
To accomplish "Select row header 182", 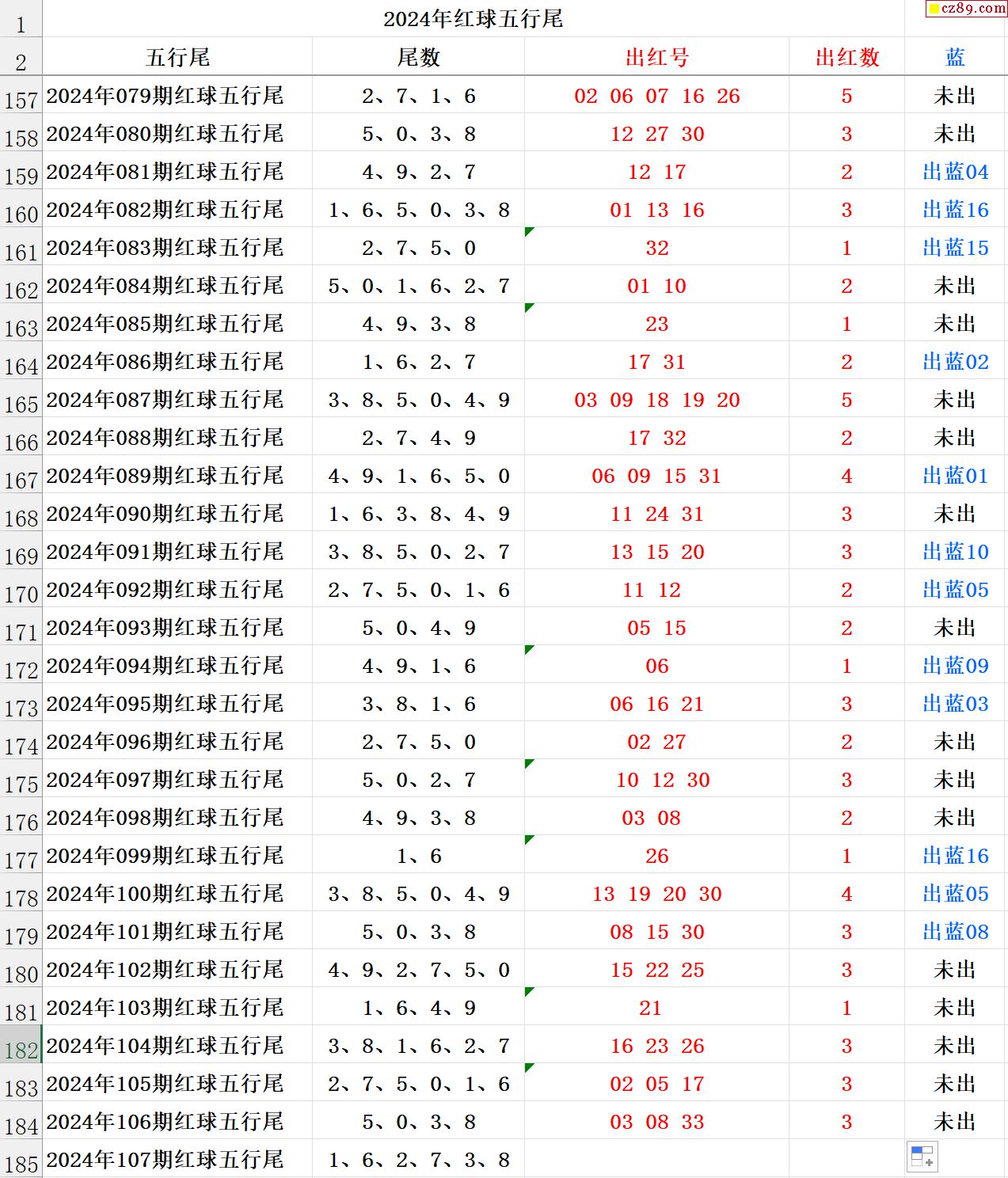I will pyautogui.click(x=21, y=1046).
